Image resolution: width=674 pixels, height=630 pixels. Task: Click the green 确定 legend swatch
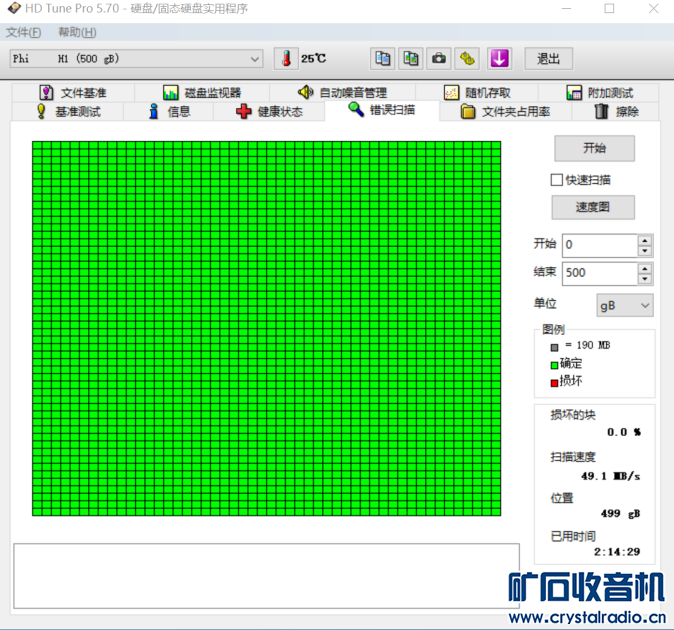click(555, 365)
